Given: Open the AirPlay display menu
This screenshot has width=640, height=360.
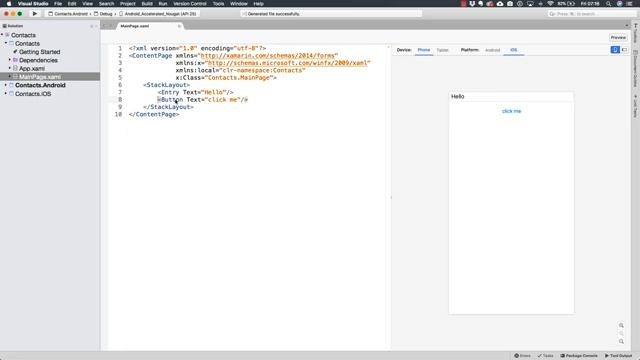Looking at the screenshot, I should (530, 4).
